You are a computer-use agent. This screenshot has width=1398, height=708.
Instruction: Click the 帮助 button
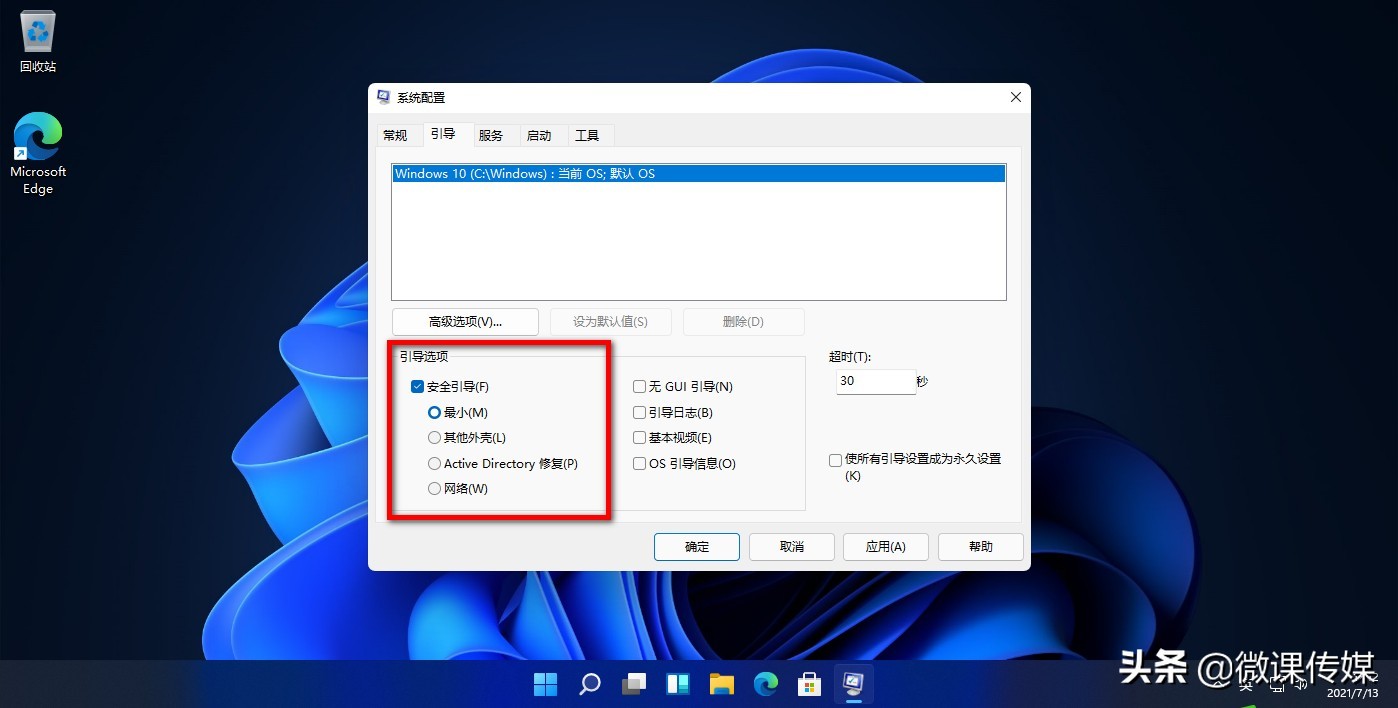pyautogui.click(x=981, y=547)
